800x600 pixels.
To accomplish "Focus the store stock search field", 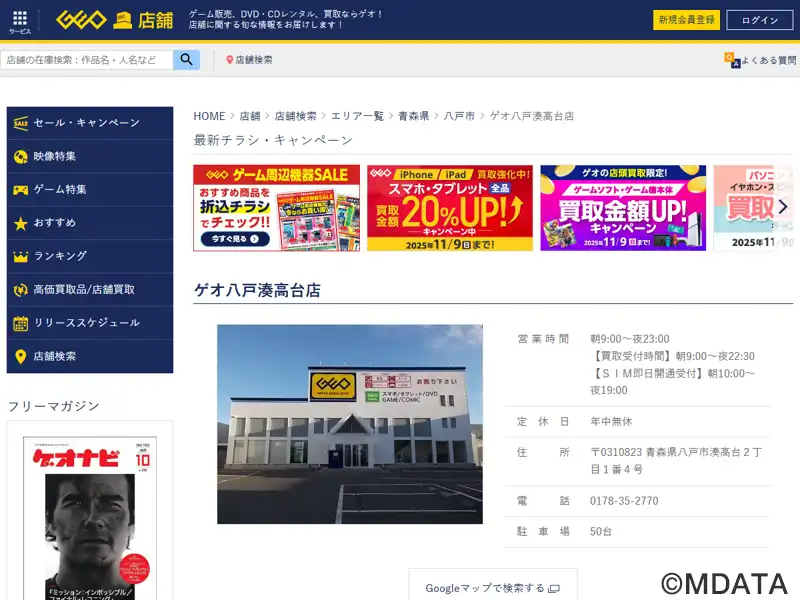I will 87,60.
